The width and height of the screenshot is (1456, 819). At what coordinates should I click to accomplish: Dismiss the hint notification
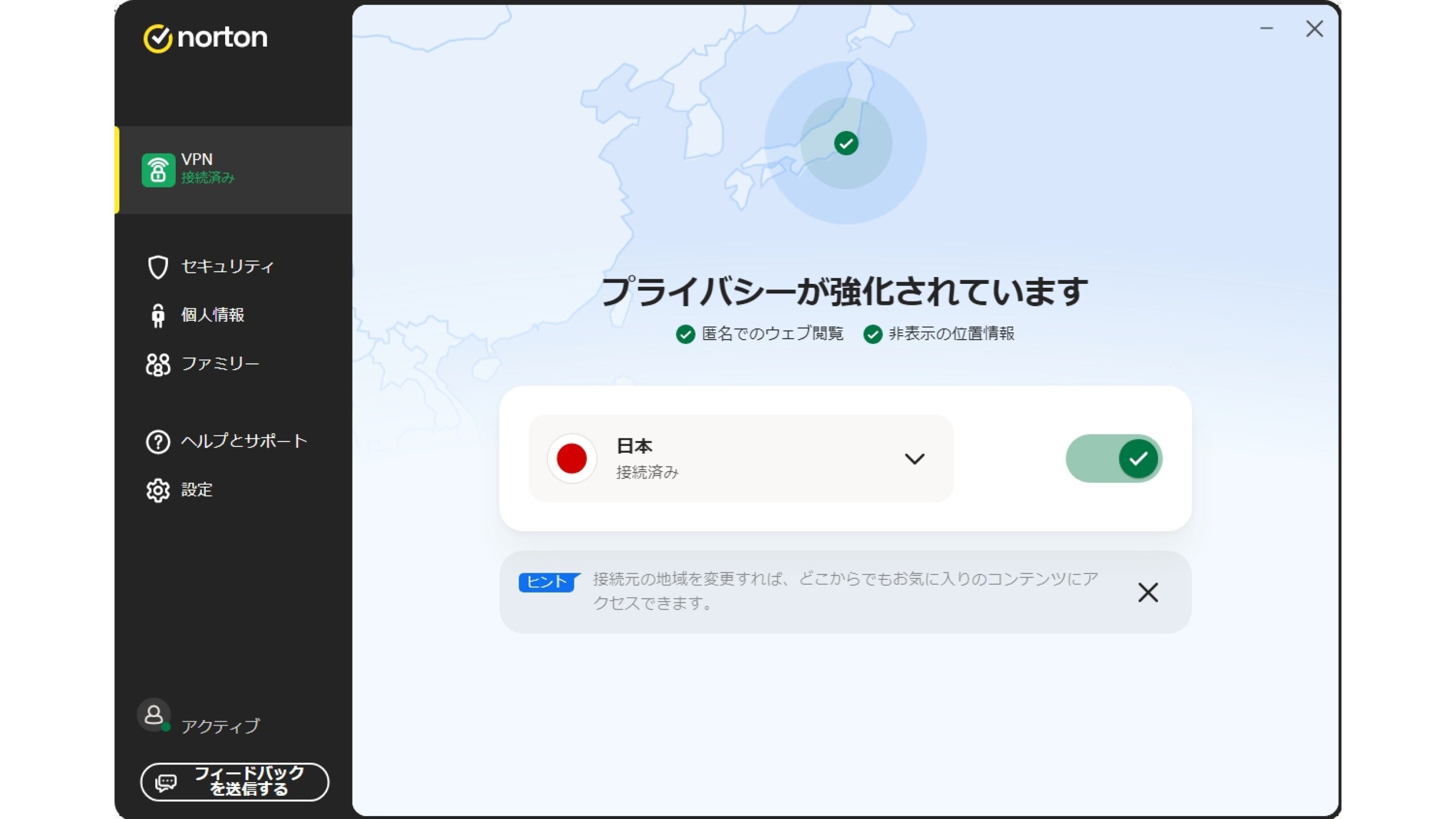pos(1148,592)
